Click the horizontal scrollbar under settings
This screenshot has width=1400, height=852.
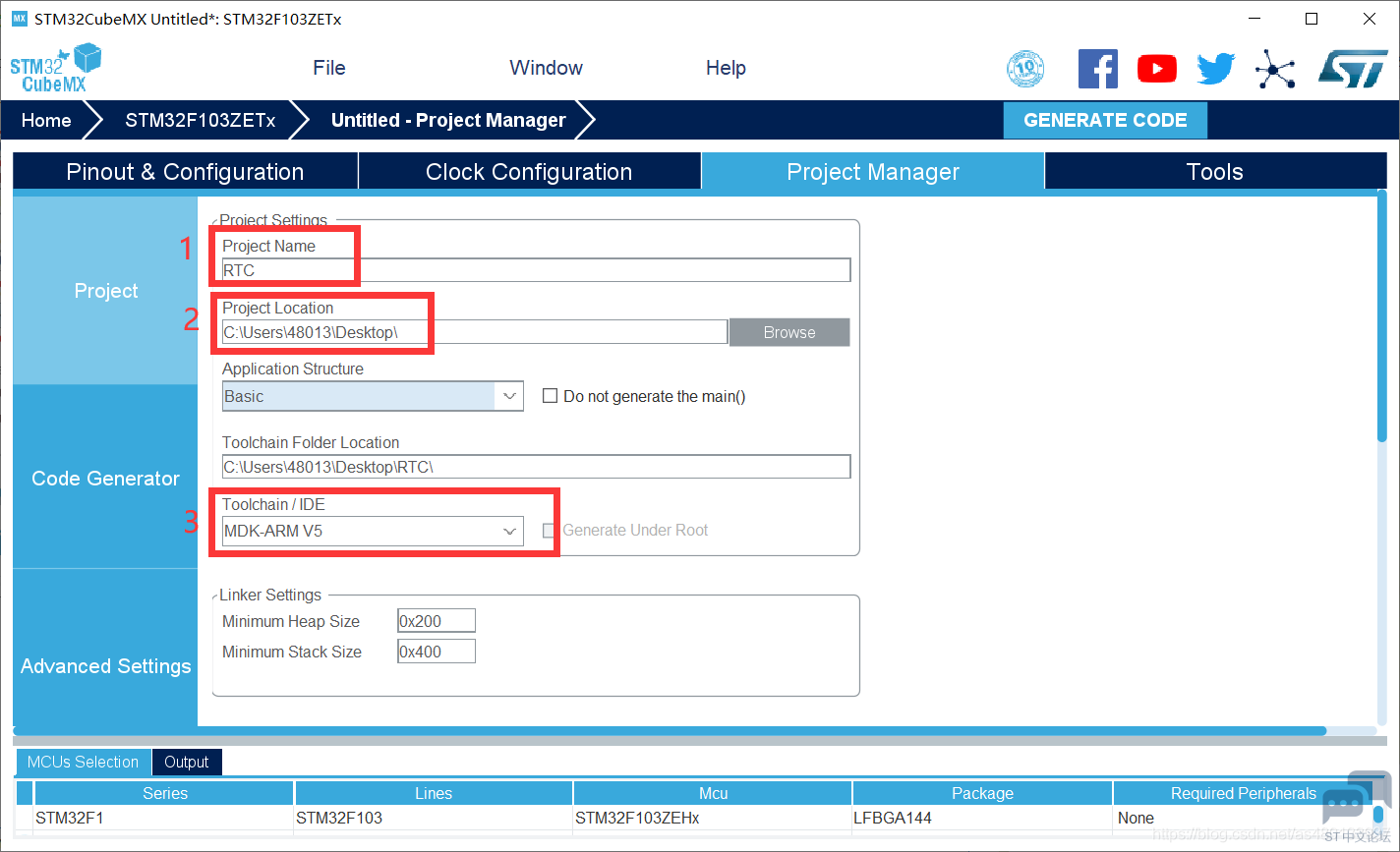click(669, 731)
